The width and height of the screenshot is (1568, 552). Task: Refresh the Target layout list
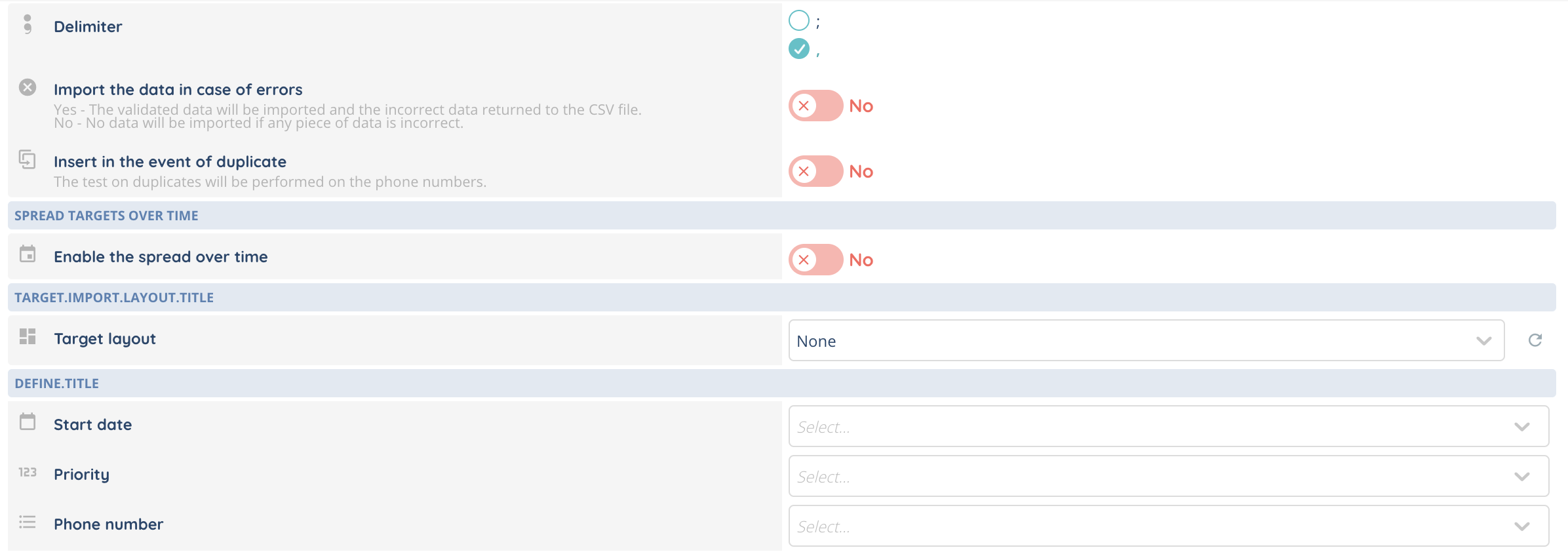pos(1535,340)
